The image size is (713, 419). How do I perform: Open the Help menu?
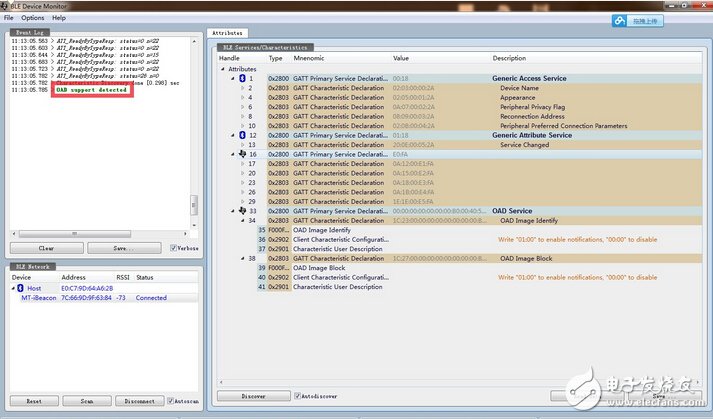click(59, 18)
